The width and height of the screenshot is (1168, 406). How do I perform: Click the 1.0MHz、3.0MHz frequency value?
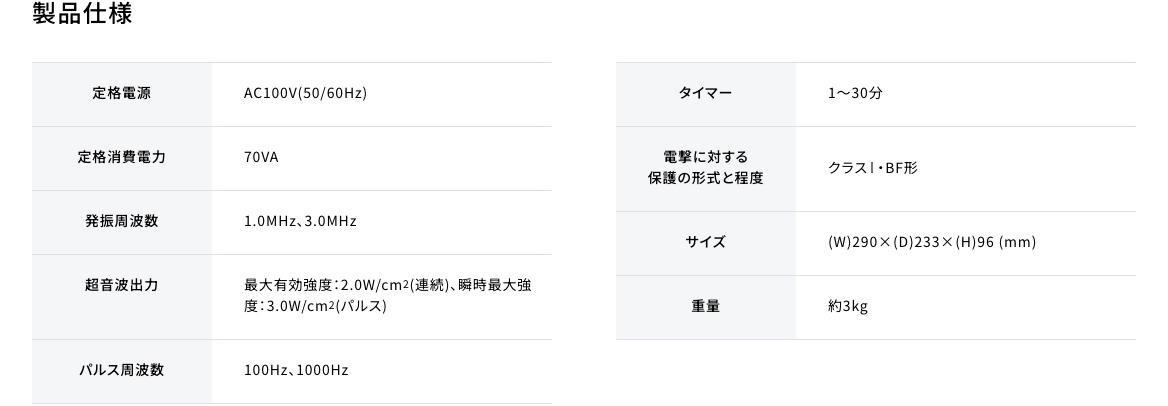[x=300, y=222]
